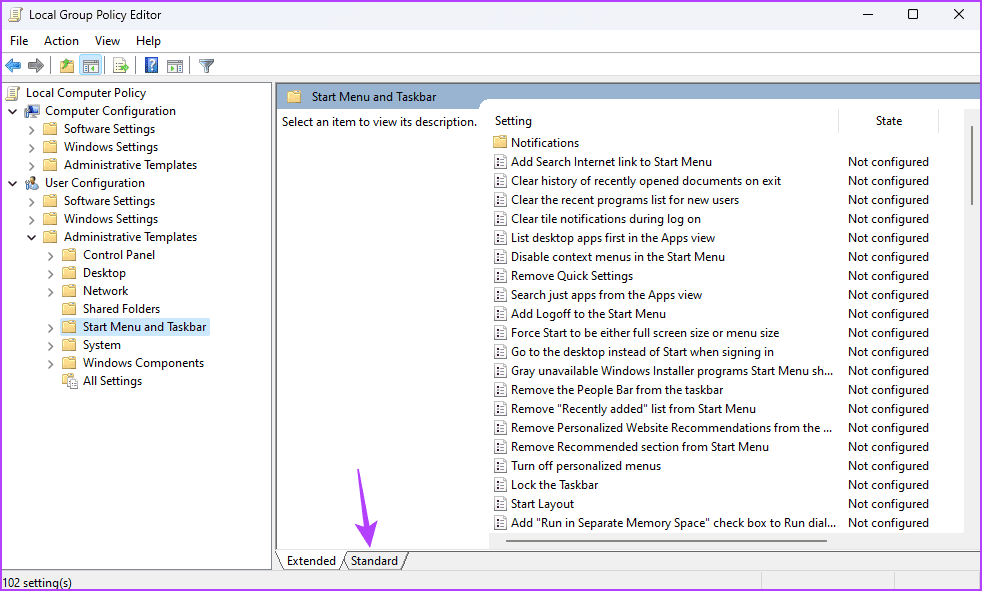The image size is (982, 591).
Task: Select Local Computer Policy root node
Action: [x=86, y=93]
